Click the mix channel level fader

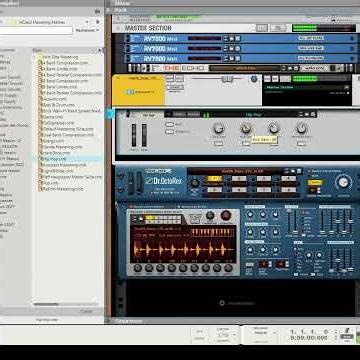(227, 79)
